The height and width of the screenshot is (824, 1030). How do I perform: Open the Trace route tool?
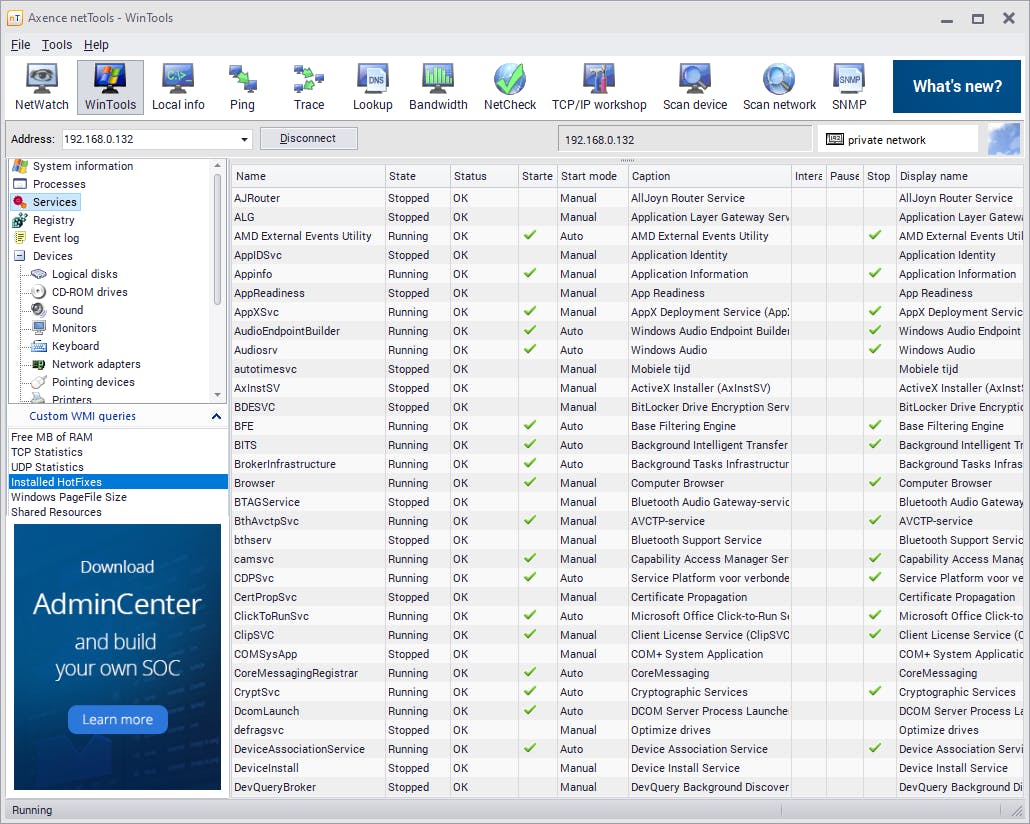pyautogui.click(x=309, y=87)
